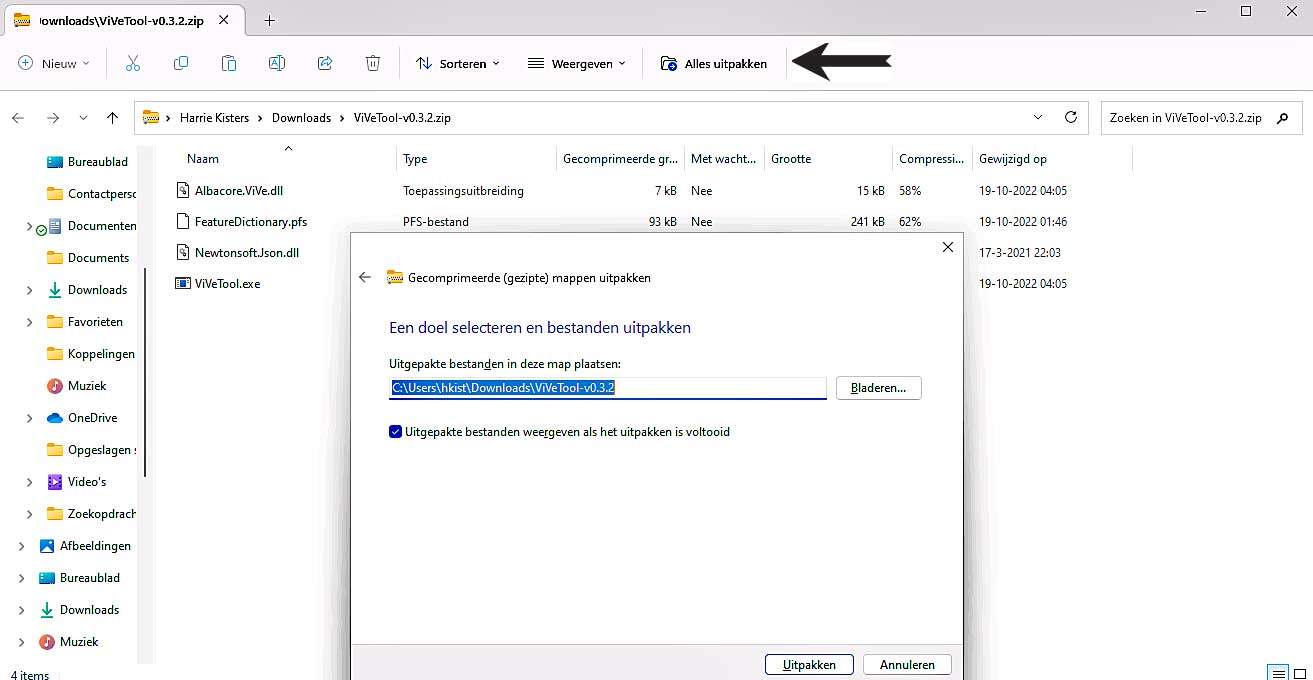1313x680 pixels.
Task: Click the Paste clipboard icon
Action: click(x=229, y=63)
